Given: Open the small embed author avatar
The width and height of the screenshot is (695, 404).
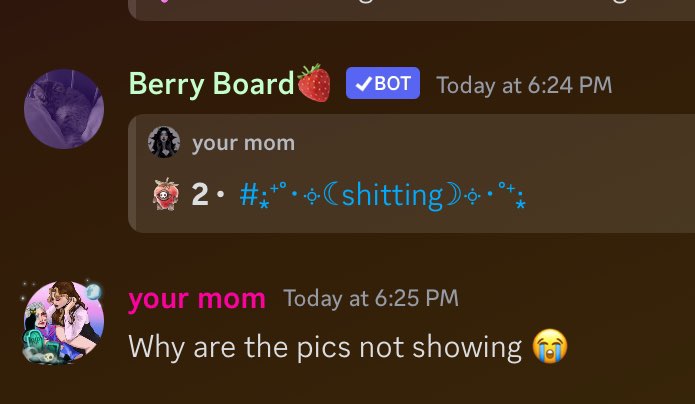Looking at the screenshot, I should tap(164, 142).
